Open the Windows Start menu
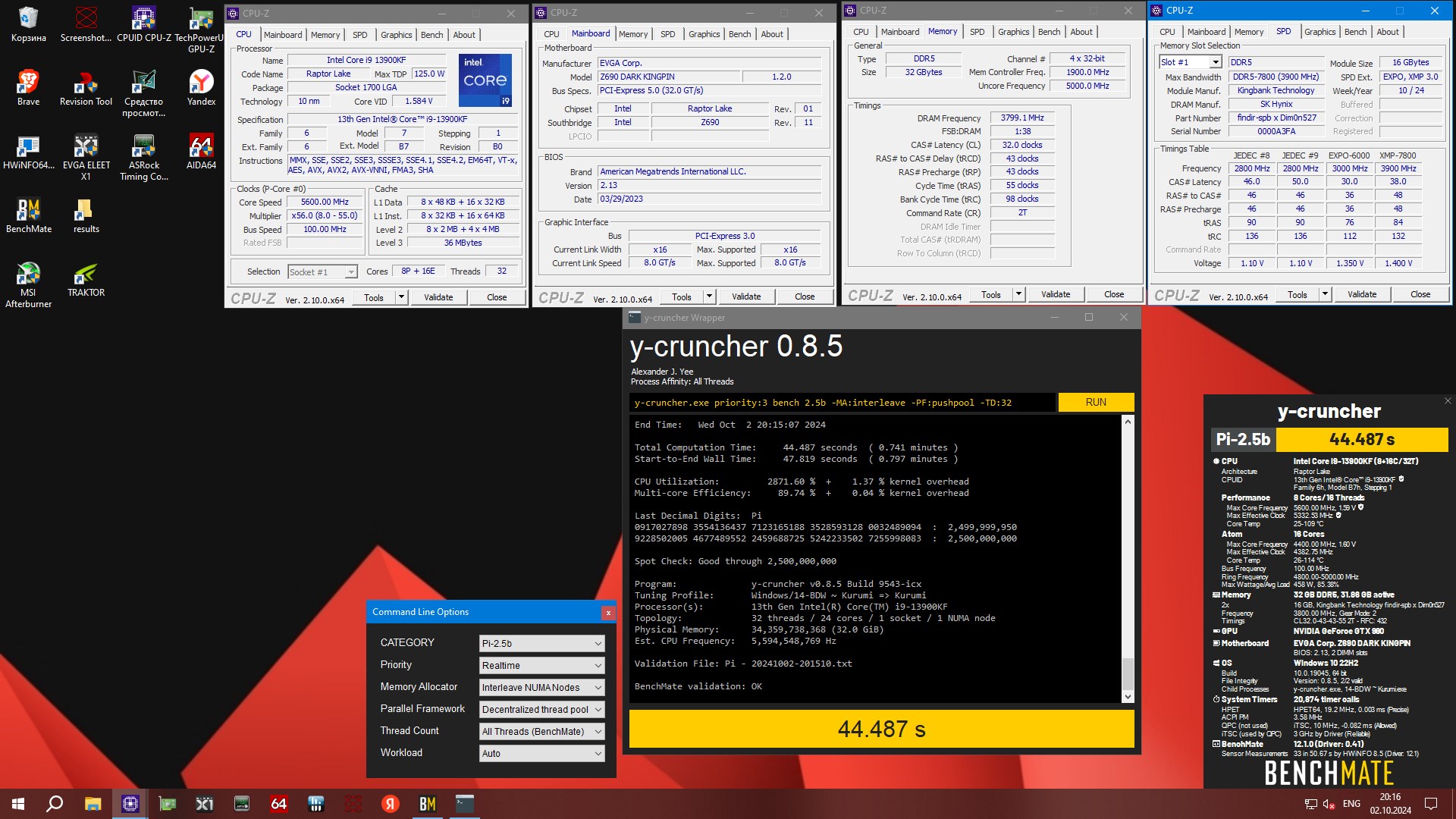The image size is (1456, 819). tap(18, 804)
